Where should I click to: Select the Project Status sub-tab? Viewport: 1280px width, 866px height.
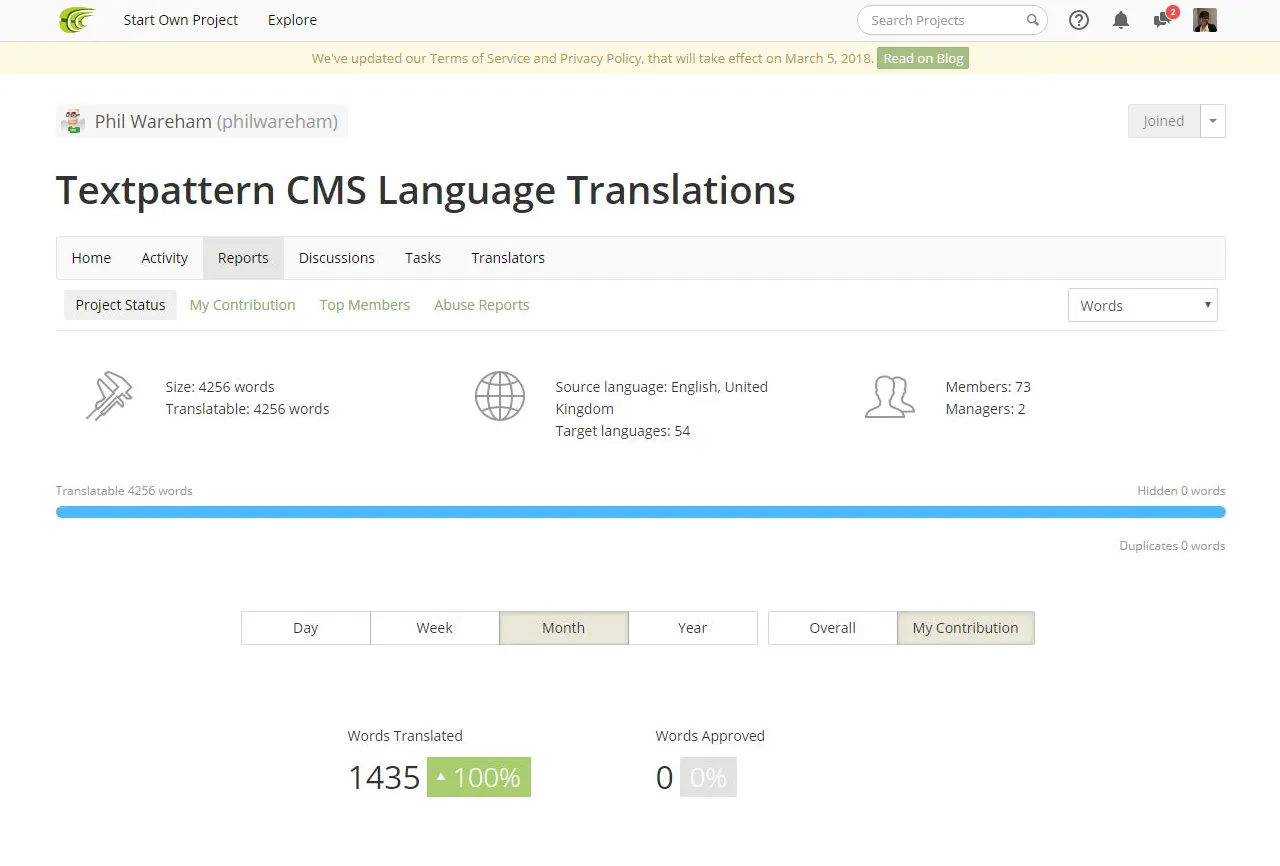coord(120,305)
